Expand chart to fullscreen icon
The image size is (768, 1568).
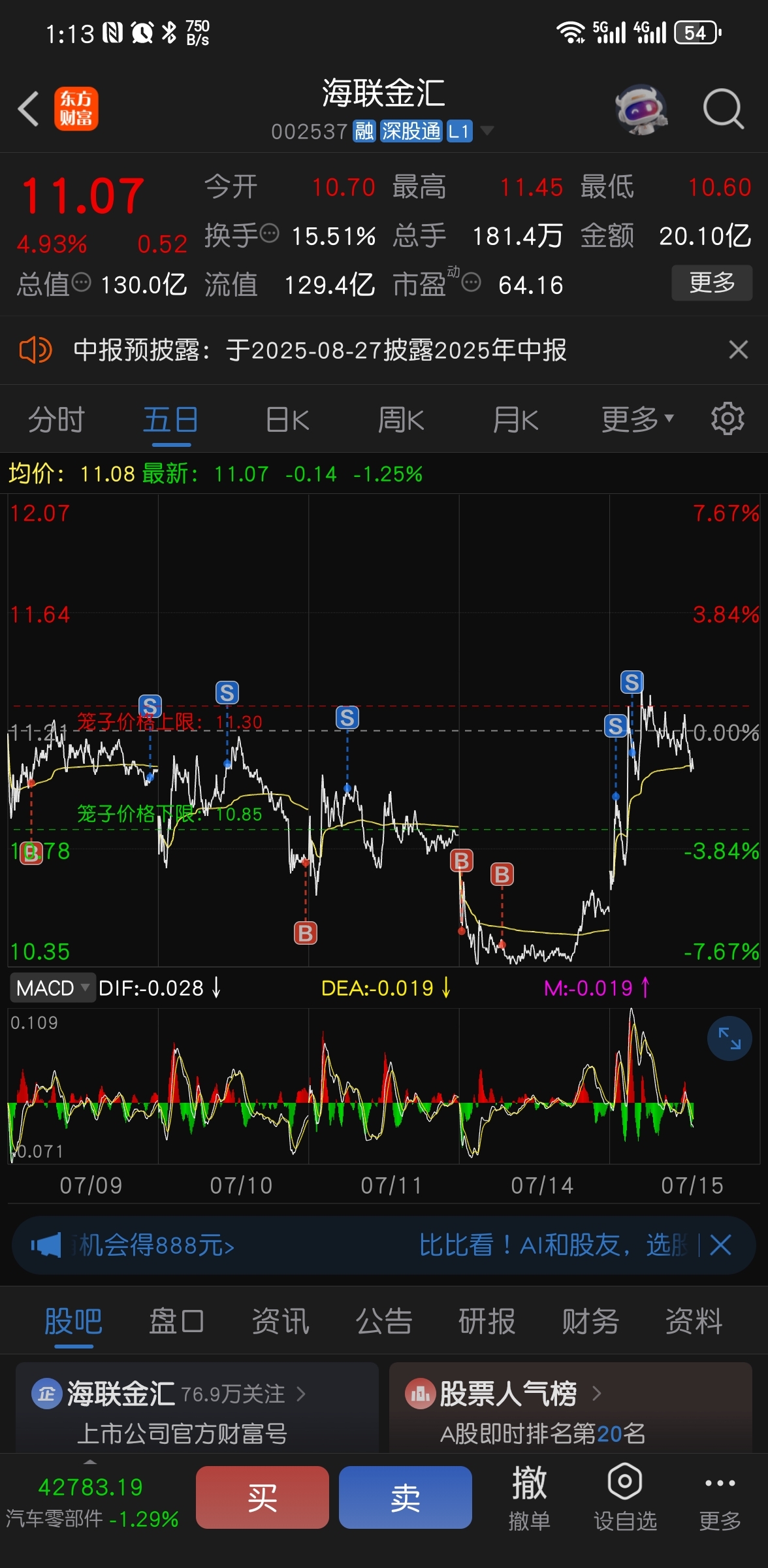click(x=729, y=1038)
